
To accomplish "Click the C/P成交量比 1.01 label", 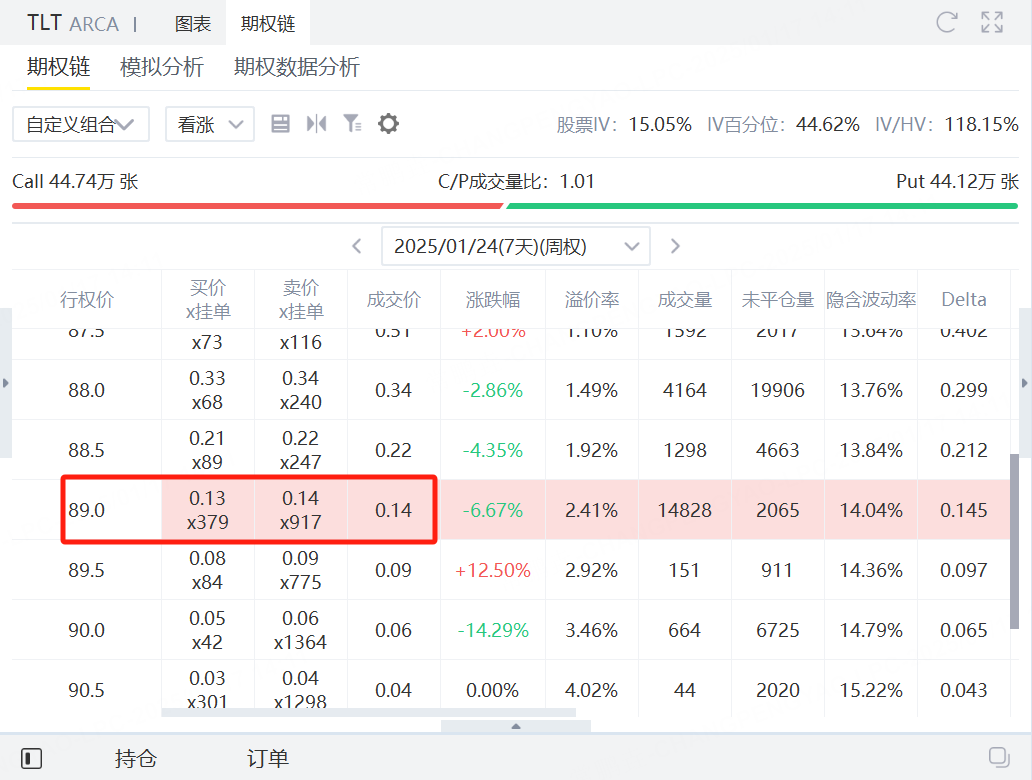I will [x=516, y=182].
